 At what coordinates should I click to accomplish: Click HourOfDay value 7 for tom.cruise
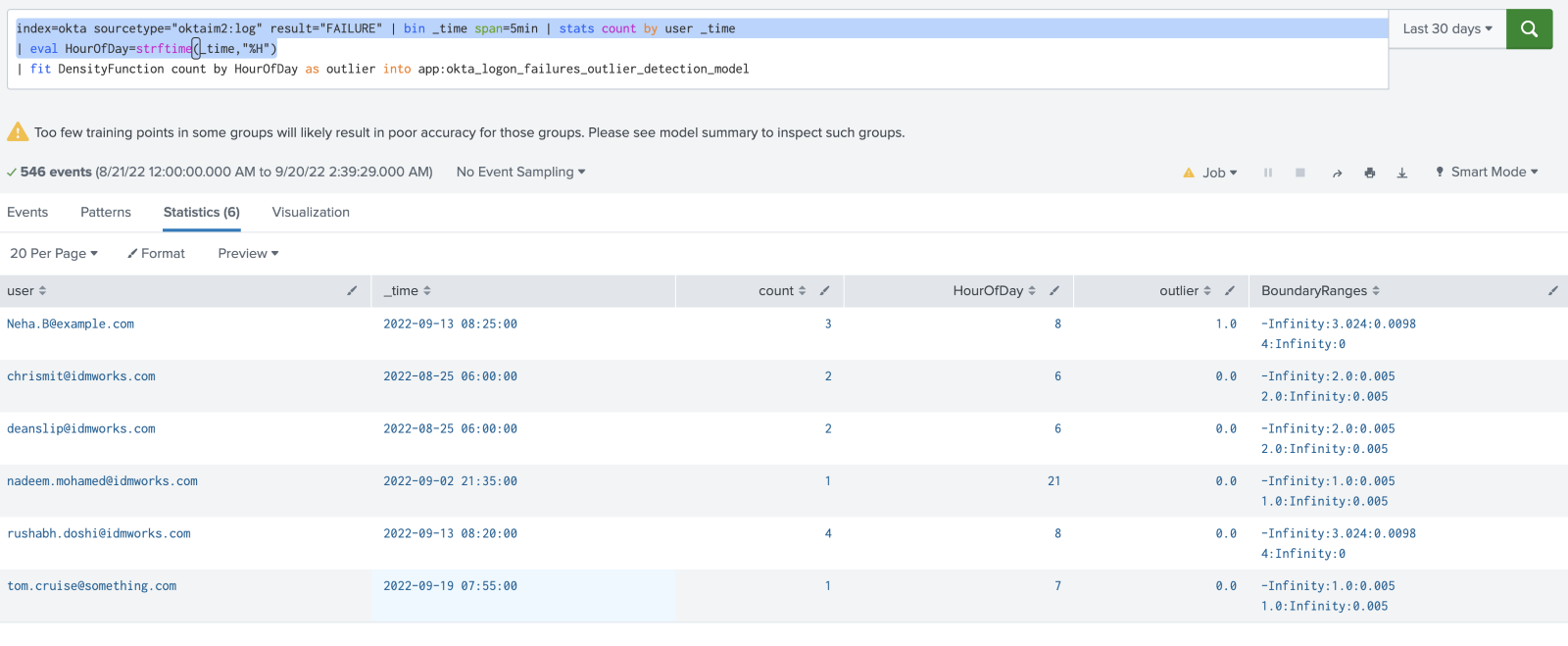1057,586
